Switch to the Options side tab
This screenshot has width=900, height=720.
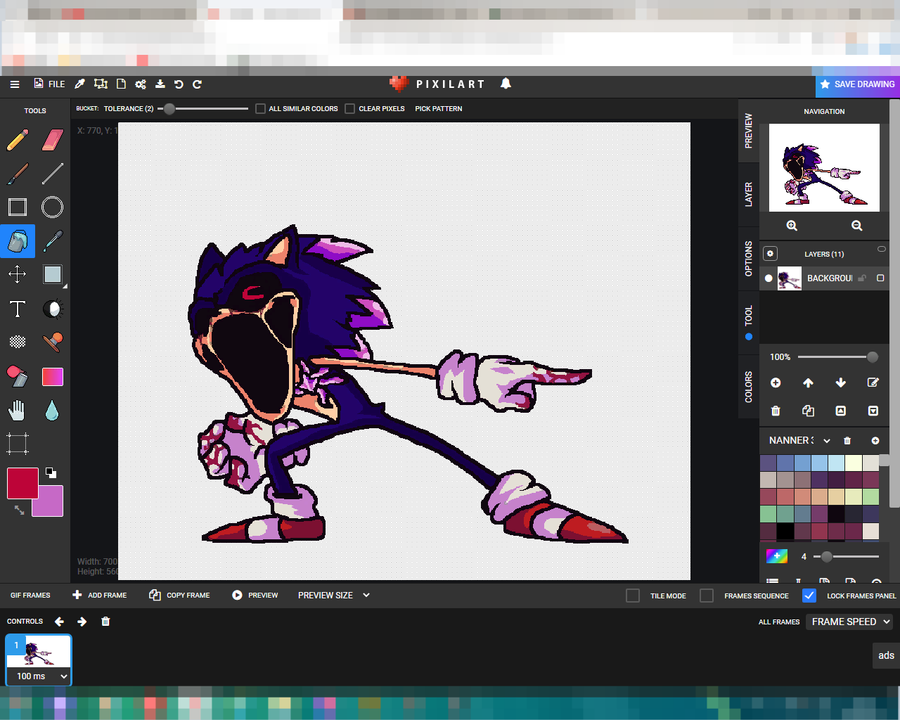(x=748, y=258)
